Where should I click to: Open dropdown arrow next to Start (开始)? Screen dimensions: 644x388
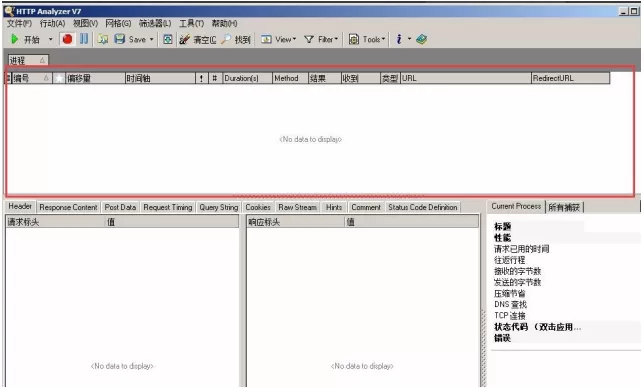[x=51, y=39]
